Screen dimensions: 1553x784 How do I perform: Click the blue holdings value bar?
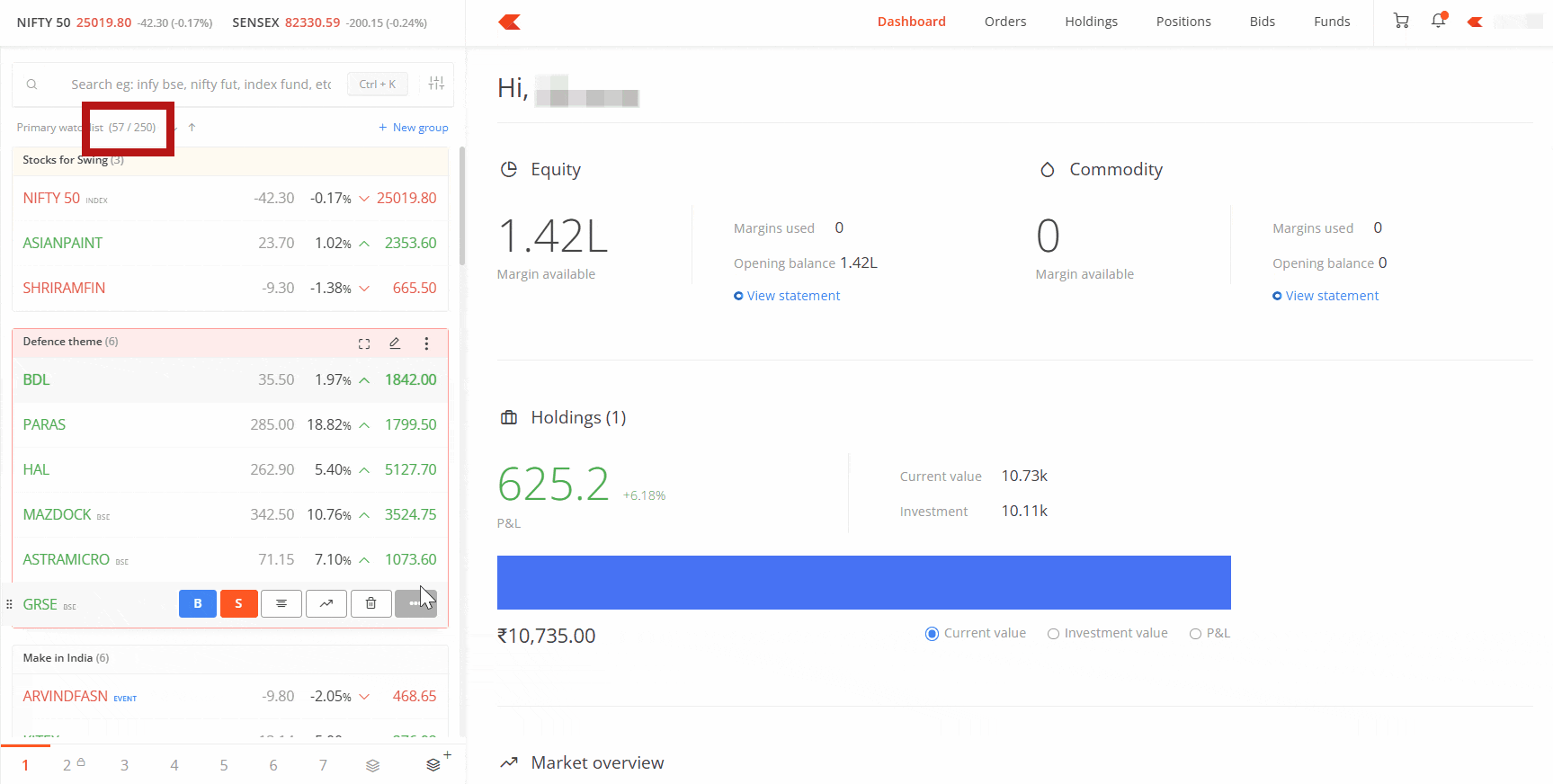[x=864, y=583]
